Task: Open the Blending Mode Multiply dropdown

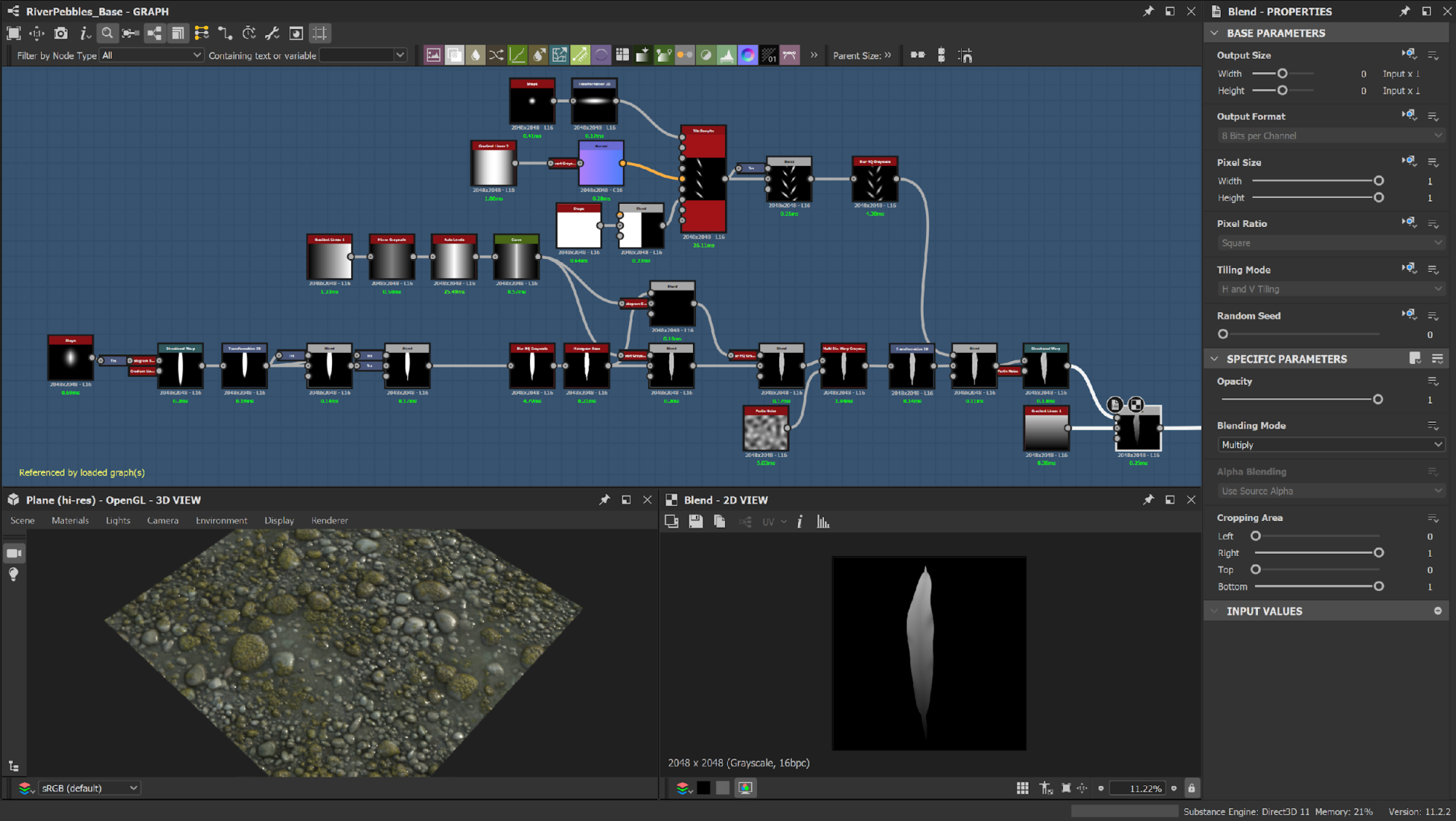Action: click(1331, 445)
